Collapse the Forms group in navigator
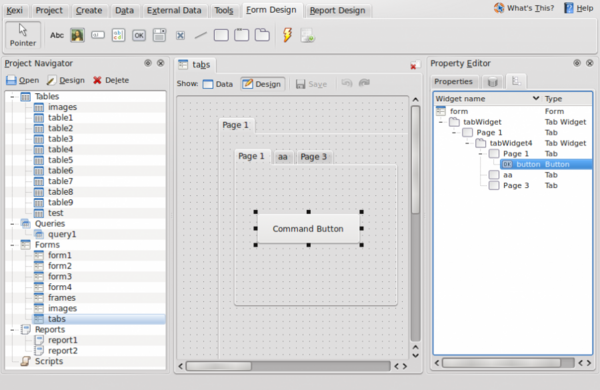Viewport: 600px width, 390px height. coord(12,245)
